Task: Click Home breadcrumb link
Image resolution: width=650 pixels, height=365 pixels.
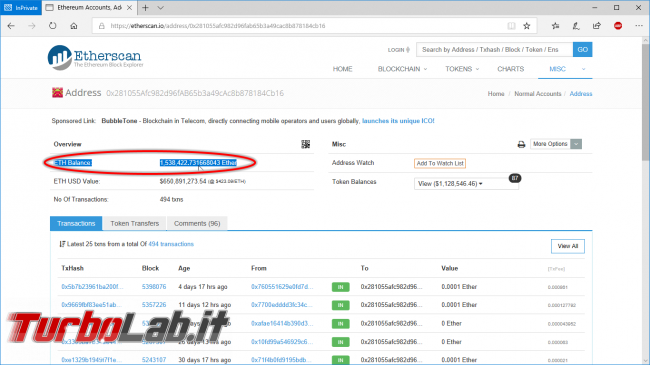Action: click(x=496, y=94)
